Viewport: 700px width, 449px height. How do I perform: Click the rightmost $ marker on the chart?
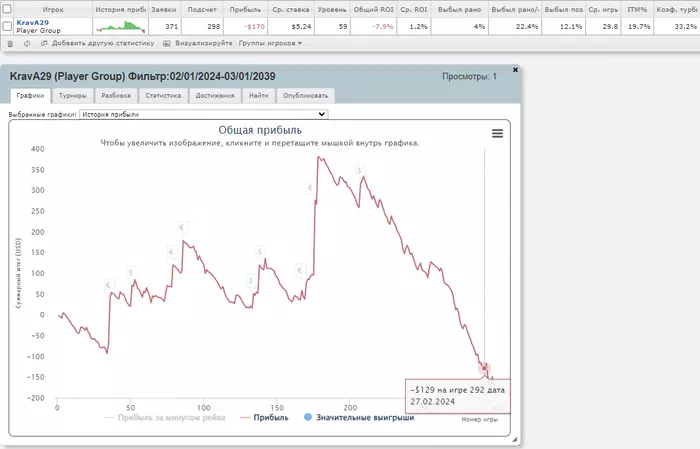359,170
